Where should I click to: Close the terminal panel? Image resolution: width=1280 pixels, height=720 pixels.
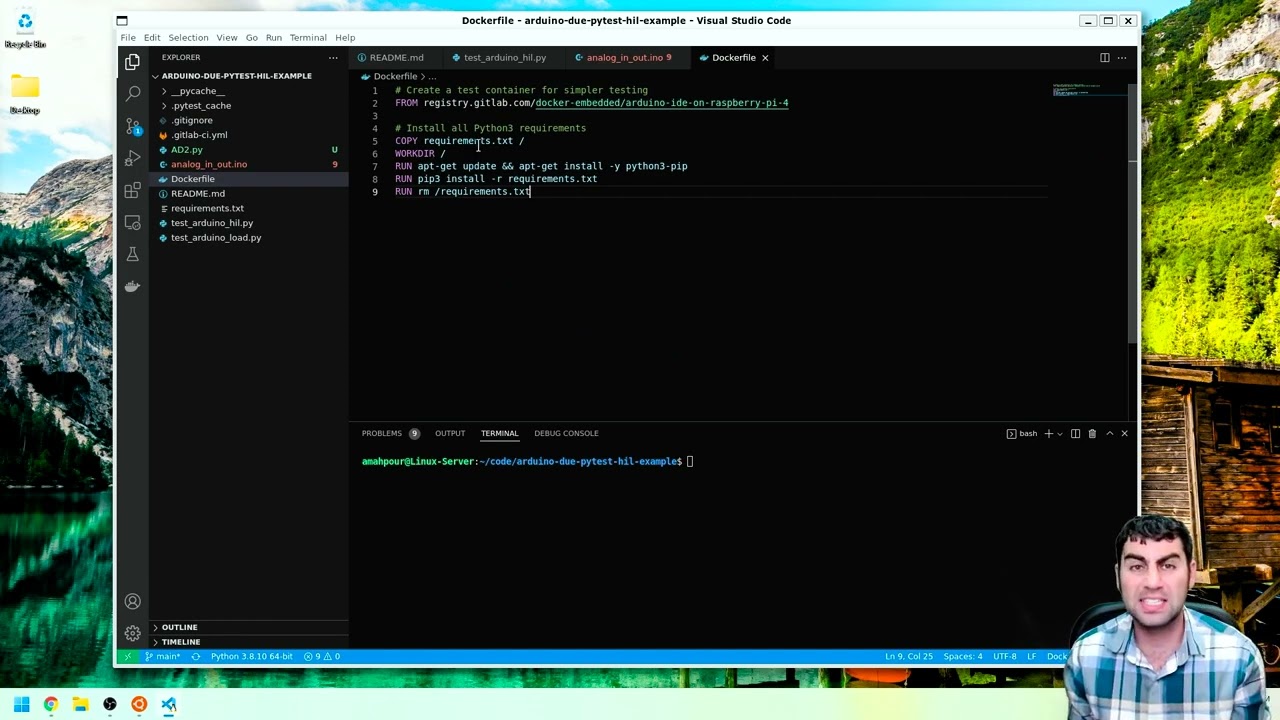pyautogui.click(x=1124, y=433)
